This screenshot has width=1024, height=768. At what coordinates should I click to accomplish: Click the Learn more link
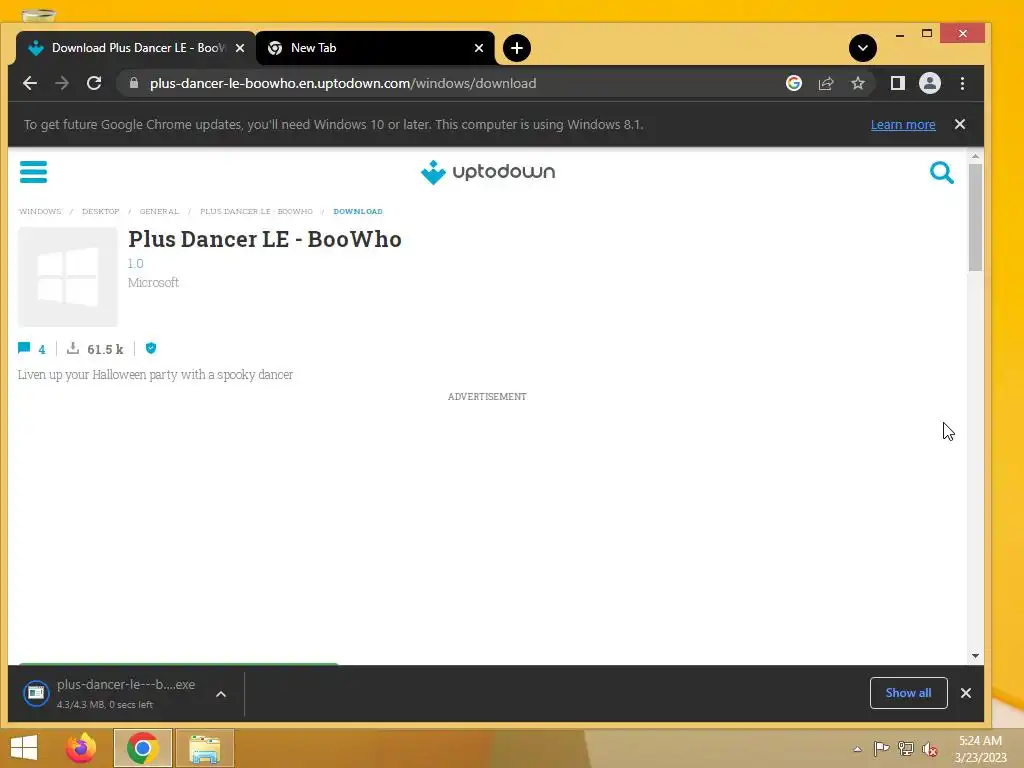(903, 125)
